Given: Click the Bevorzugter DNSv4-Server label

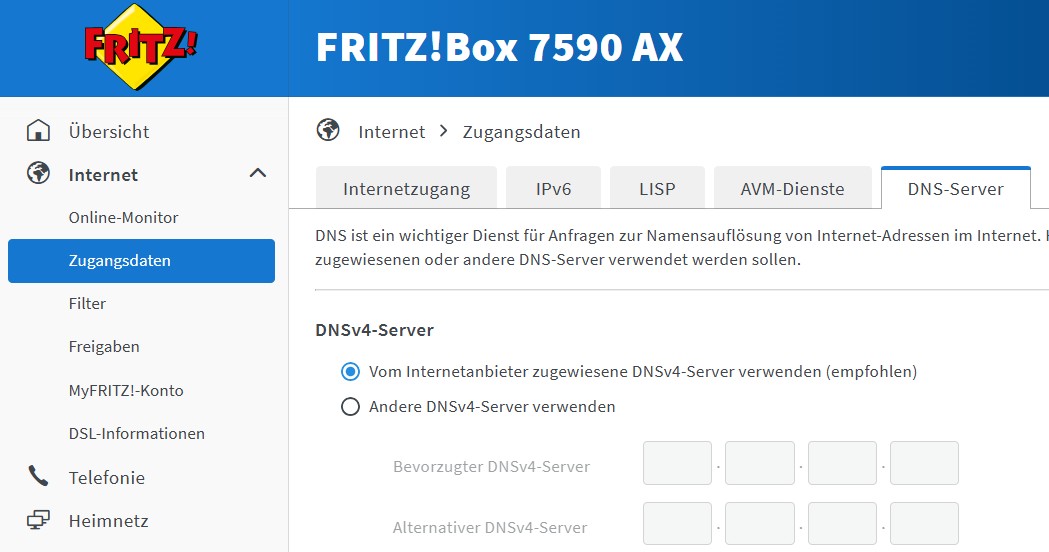Looking at the screenshot, I should pos(492,466).
